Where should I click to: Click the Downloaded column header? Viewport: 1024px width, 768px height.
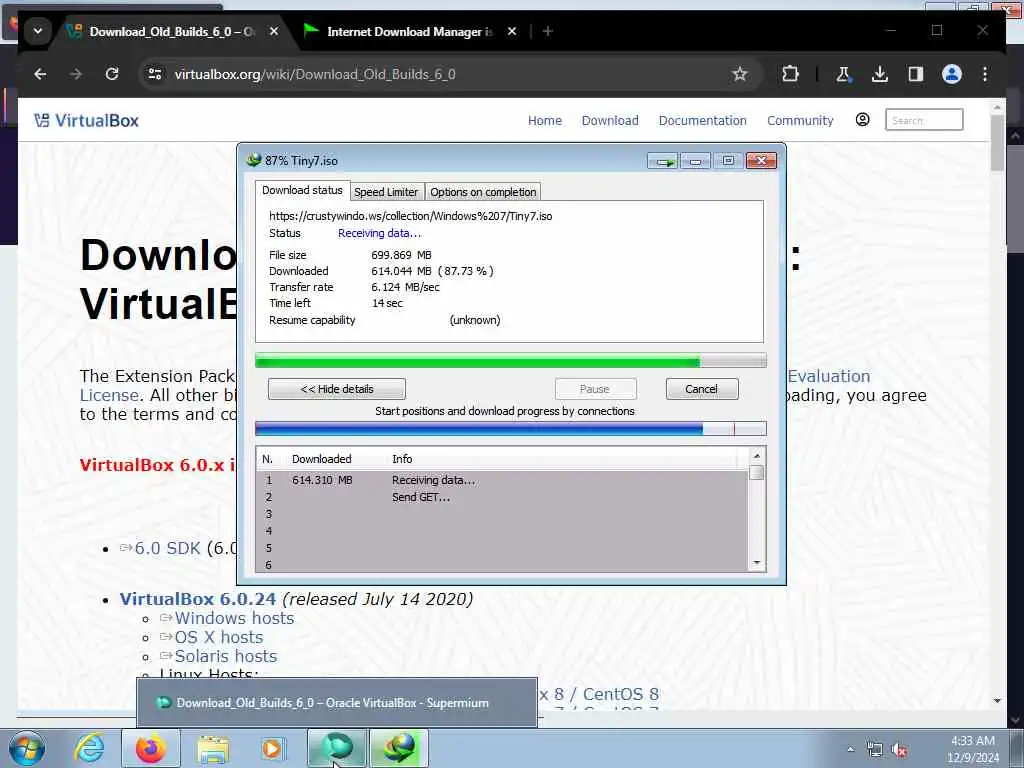[x=321, y=459]
